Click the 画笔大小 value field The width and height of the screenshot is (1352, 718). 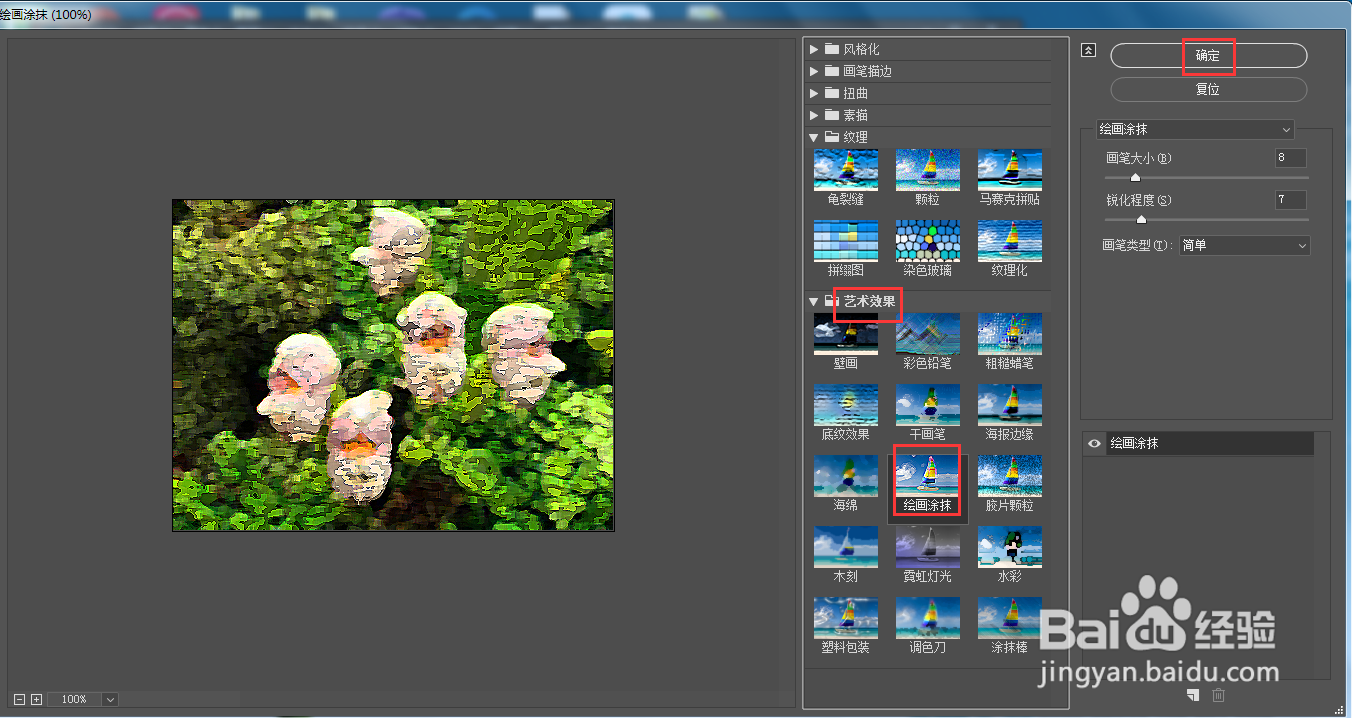pos(1291,158)
